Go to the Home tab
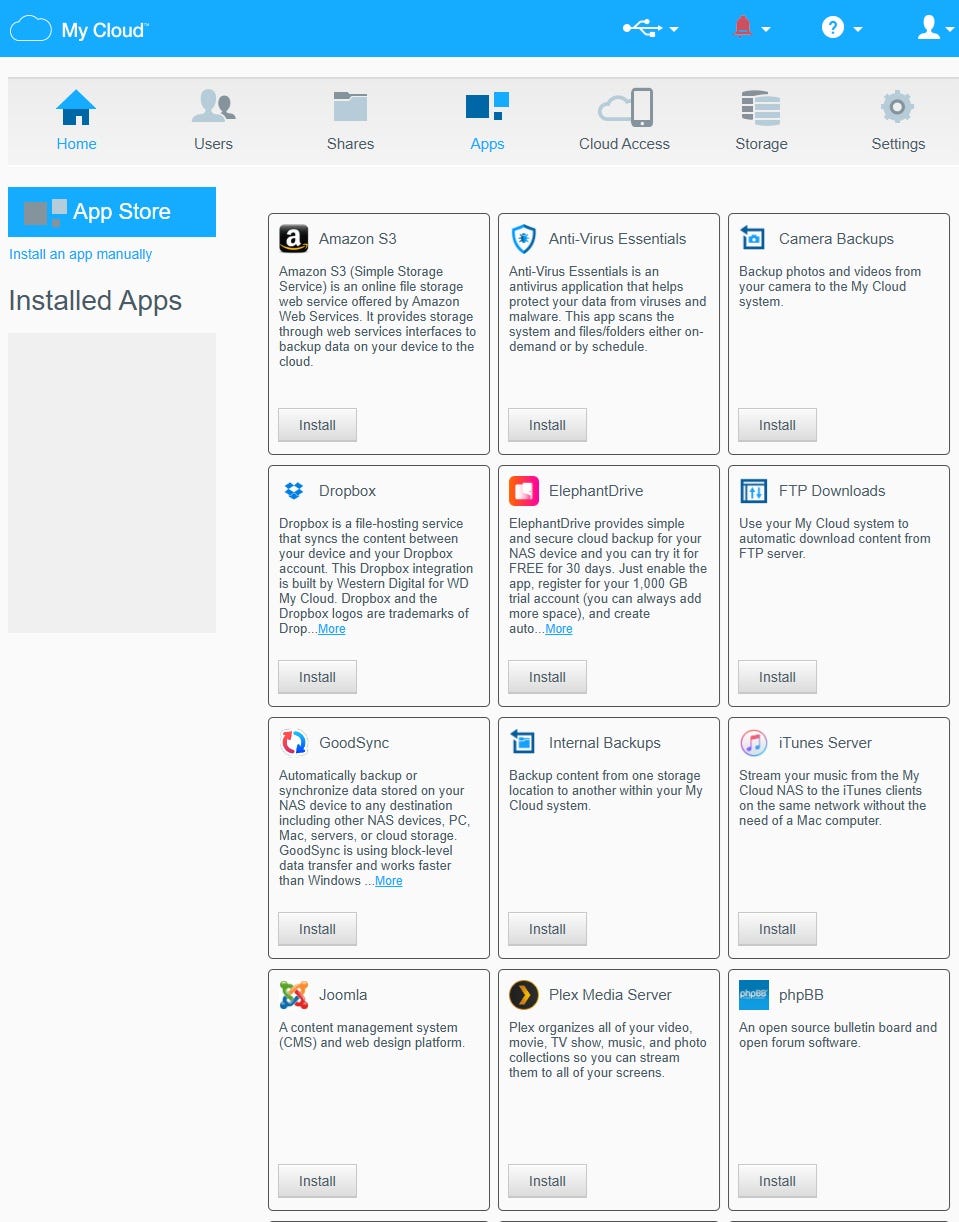Screen dimensions: 959x1222 (76, 120)
